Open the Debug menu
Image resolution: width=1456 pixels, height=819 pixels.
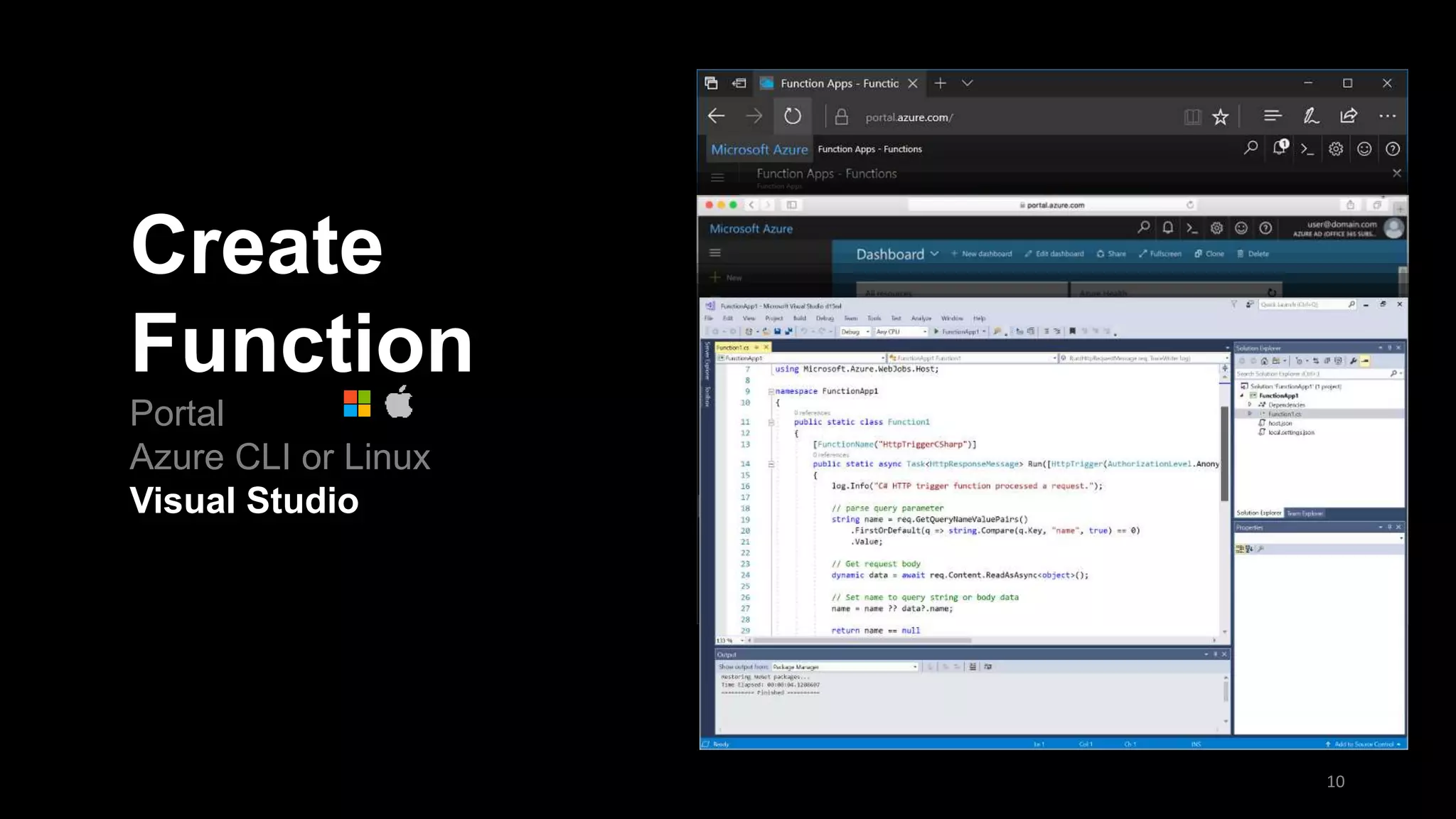pos(825,318)
